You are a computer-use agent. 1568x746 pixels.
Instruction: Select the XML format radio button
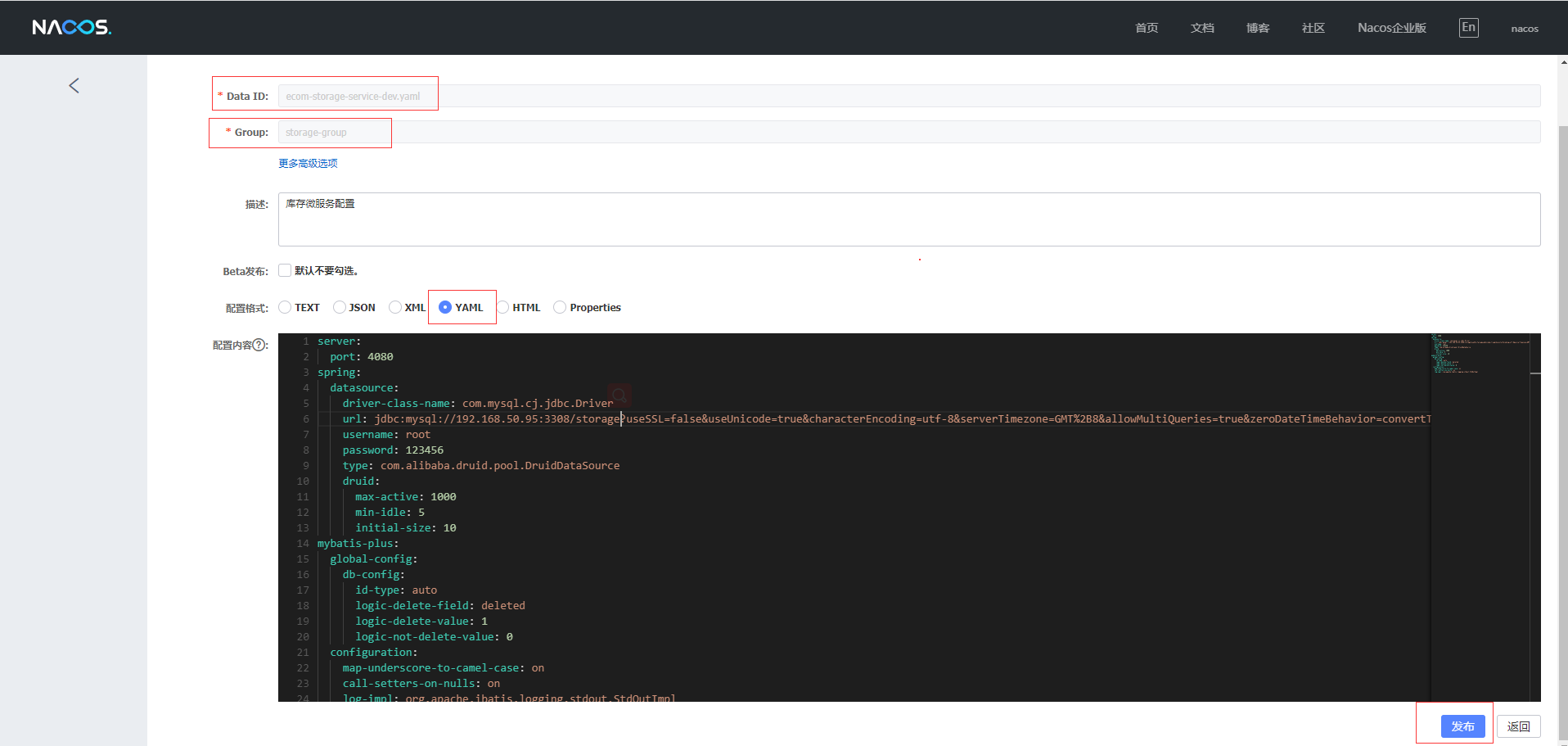(x=395, y=308)
